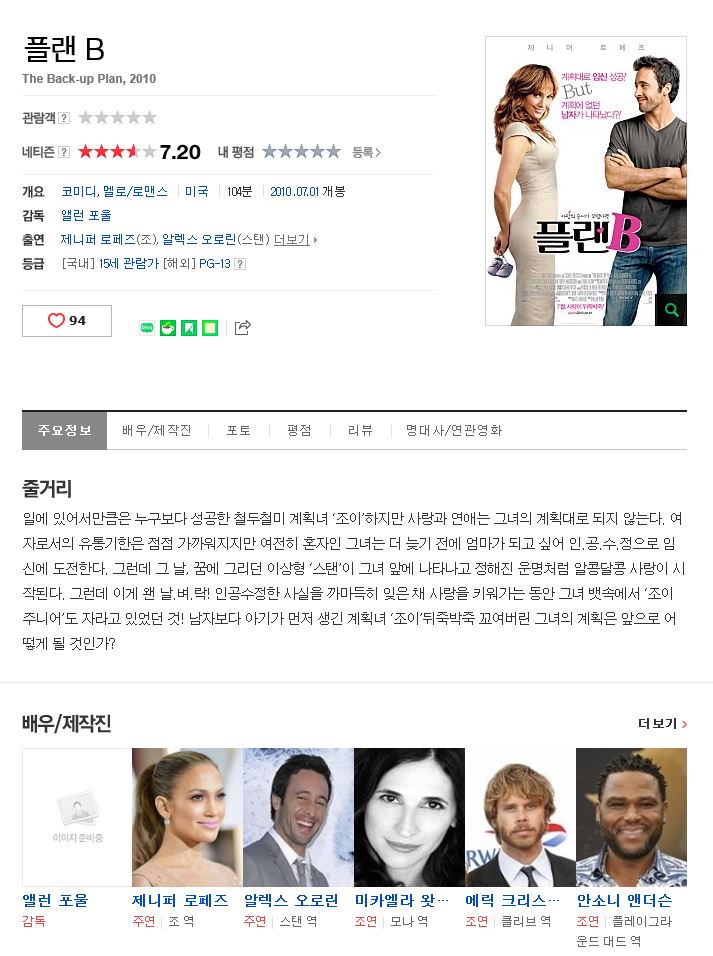
Task: Click the heart like button showing 94
Action: point(67,321)
